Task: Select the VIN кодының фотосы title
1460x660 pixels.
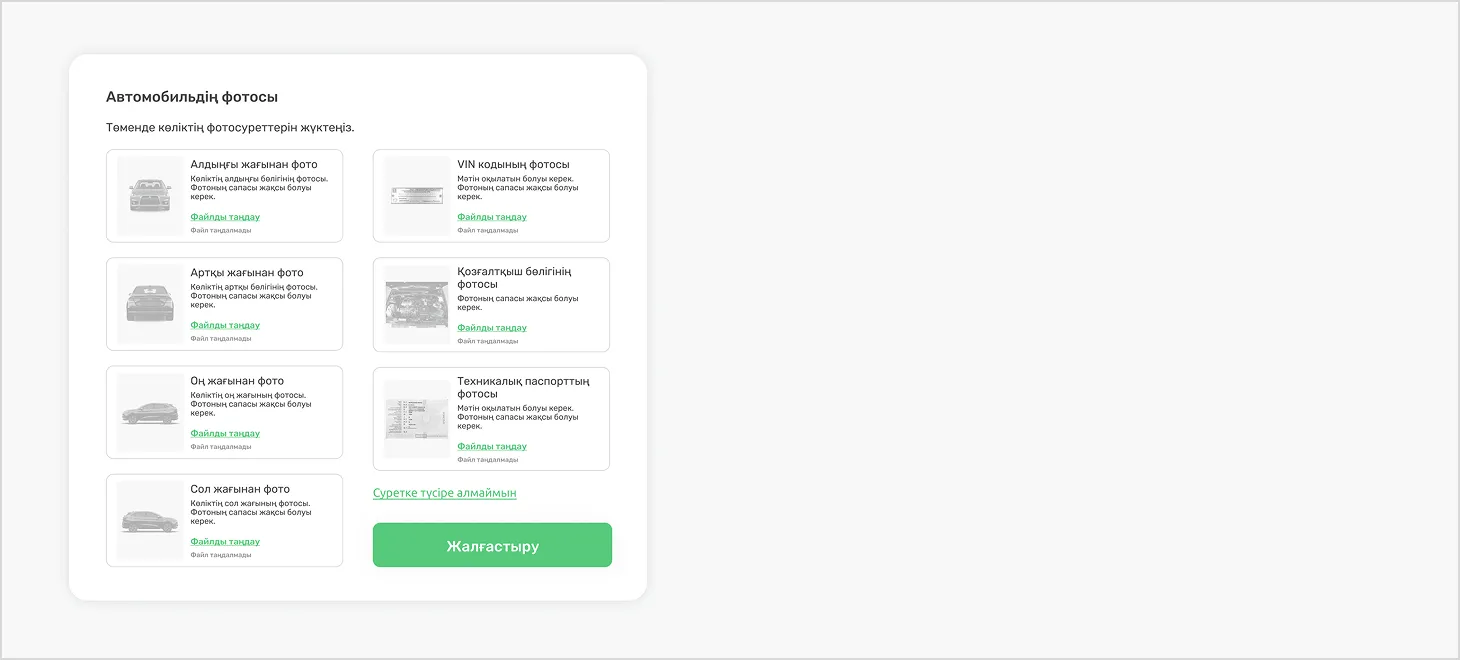Action: (514, 165)
